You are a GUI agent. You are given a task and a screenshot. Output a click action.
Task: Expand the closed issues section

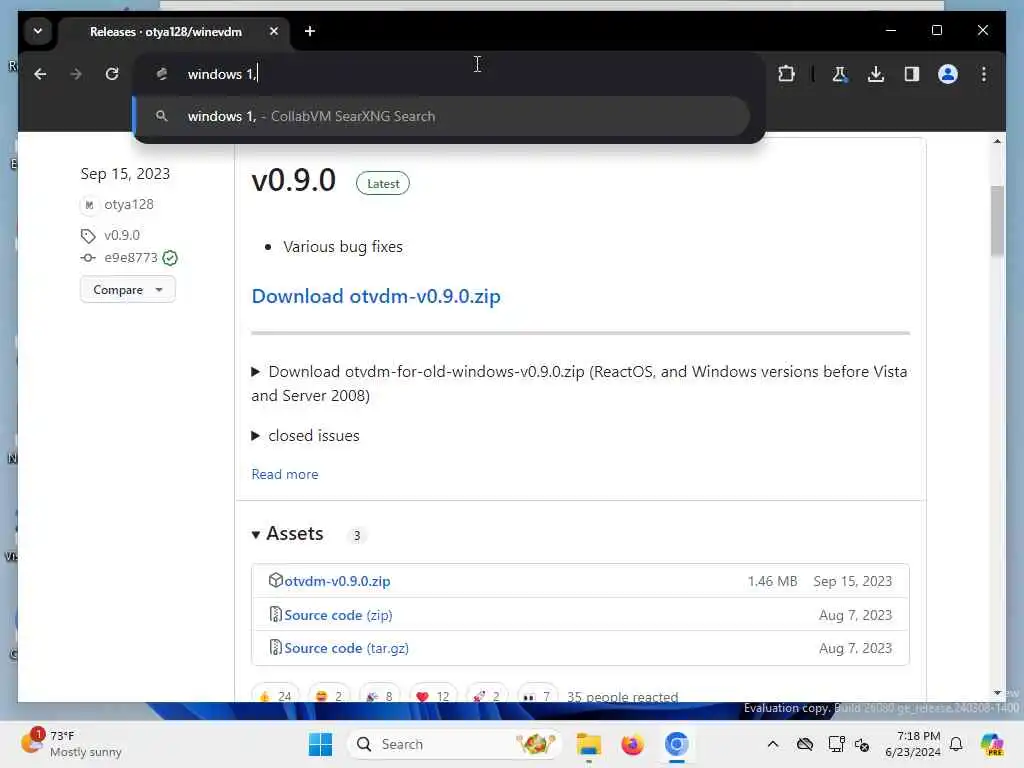point(306,436)
